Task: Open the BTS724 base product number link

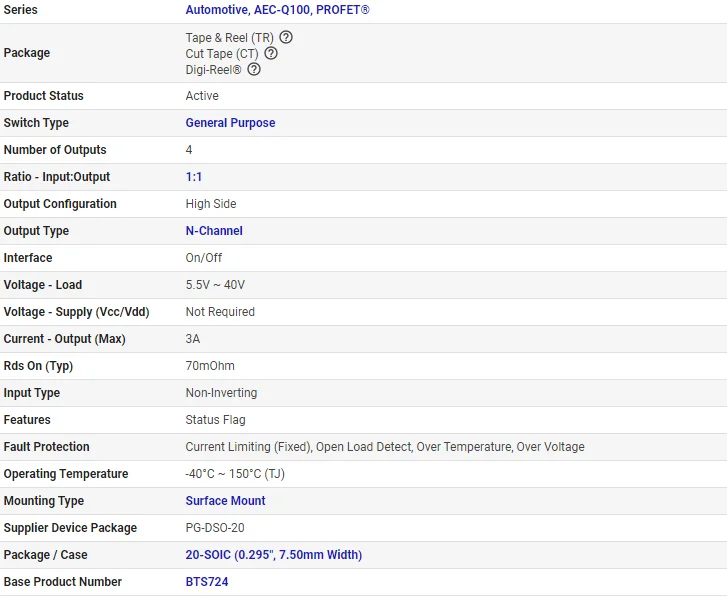Action: click(x=207, y=582)
